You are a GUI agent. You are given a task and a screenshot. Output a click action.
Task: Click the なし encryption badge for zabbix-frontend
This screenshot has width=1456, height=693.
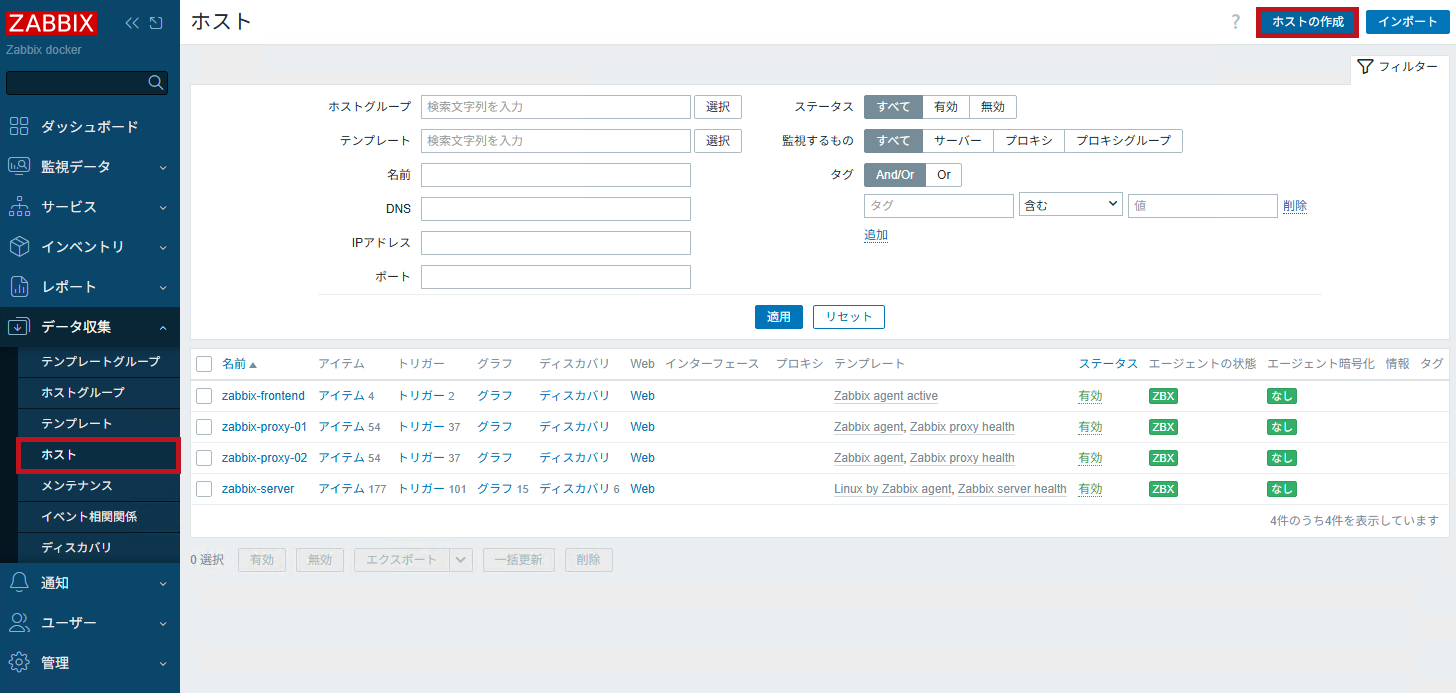coord(1282,396)
